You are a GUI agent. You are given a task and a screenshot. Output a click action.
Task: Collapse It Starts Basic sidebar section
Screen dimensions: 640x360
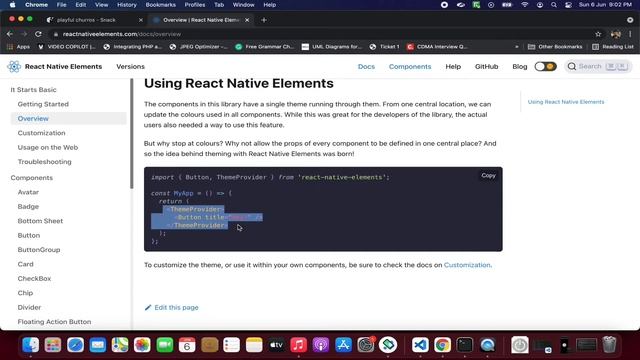click(33, 90)
